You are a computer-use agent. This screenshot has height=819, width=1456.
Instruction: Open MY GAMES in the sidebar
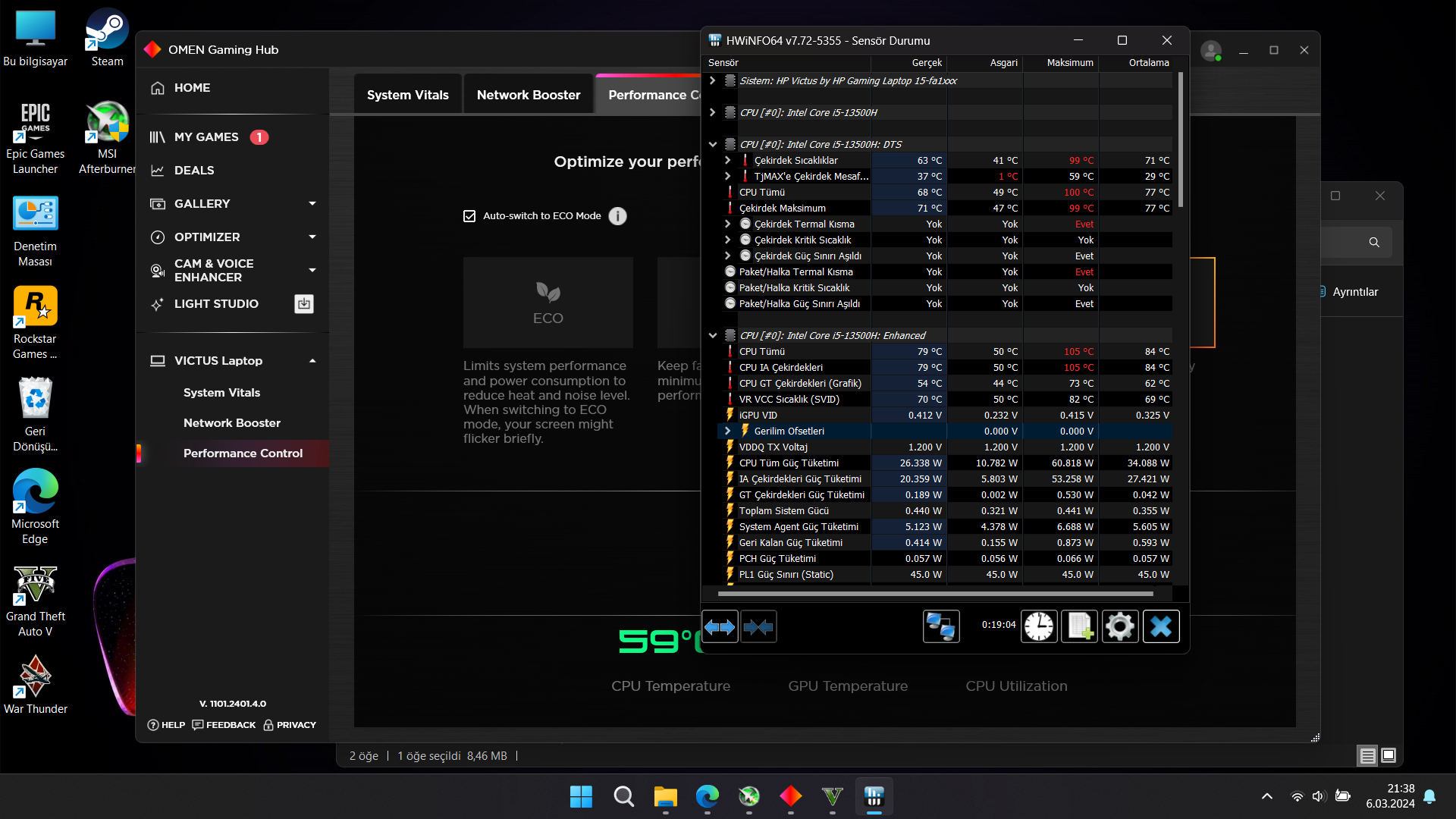tap(206, 137)
